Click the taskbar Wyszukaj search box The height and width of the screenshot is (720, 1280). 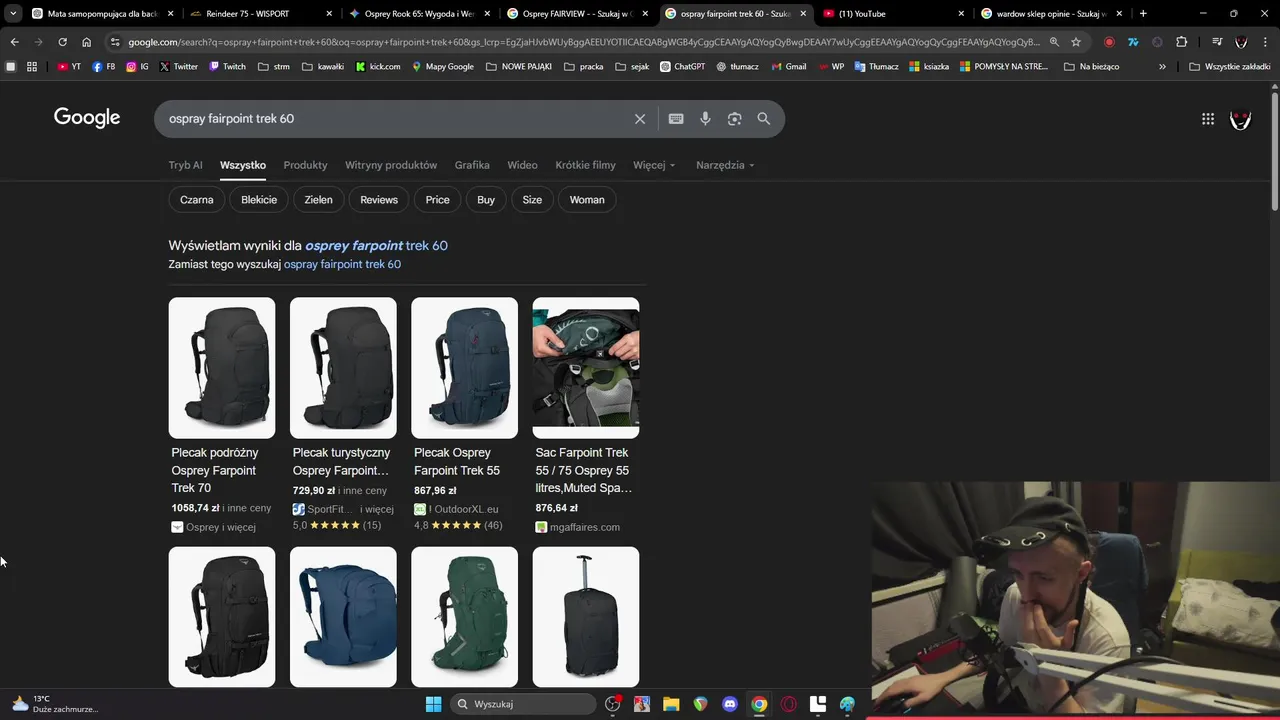(524, 704)
